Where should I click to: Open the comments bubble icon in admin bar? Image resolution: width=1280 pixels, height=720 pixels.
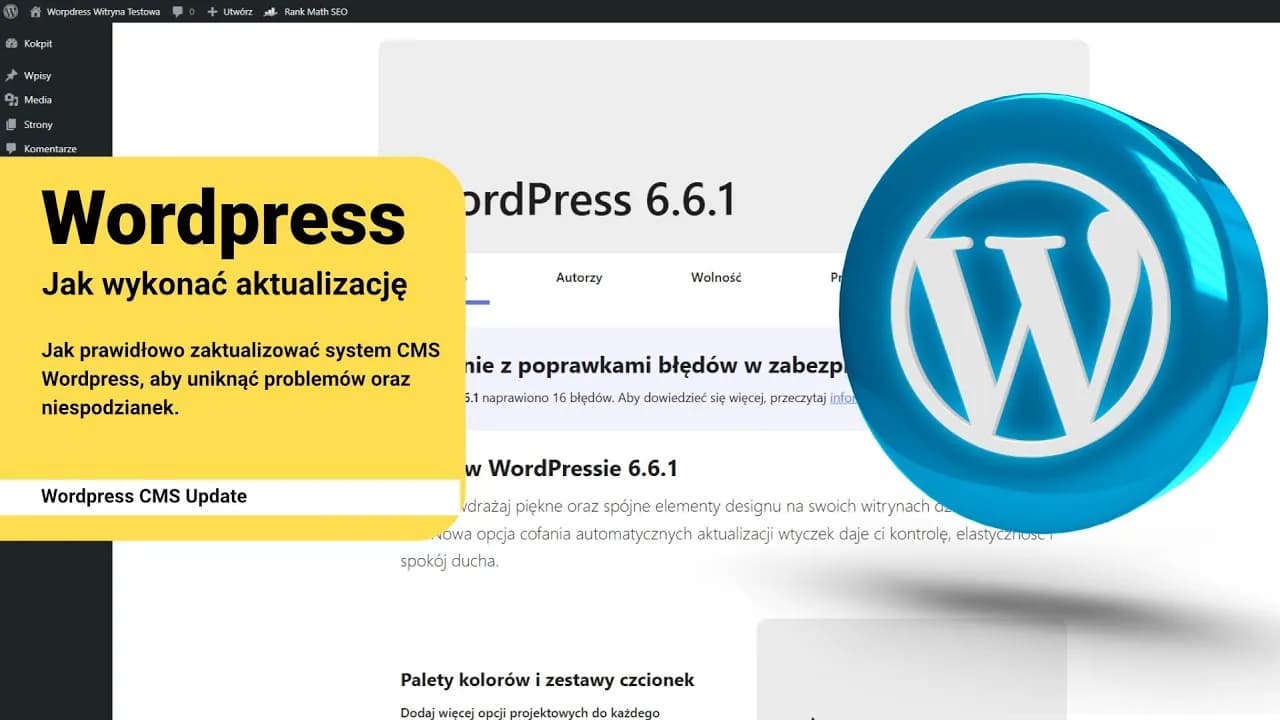177,12
